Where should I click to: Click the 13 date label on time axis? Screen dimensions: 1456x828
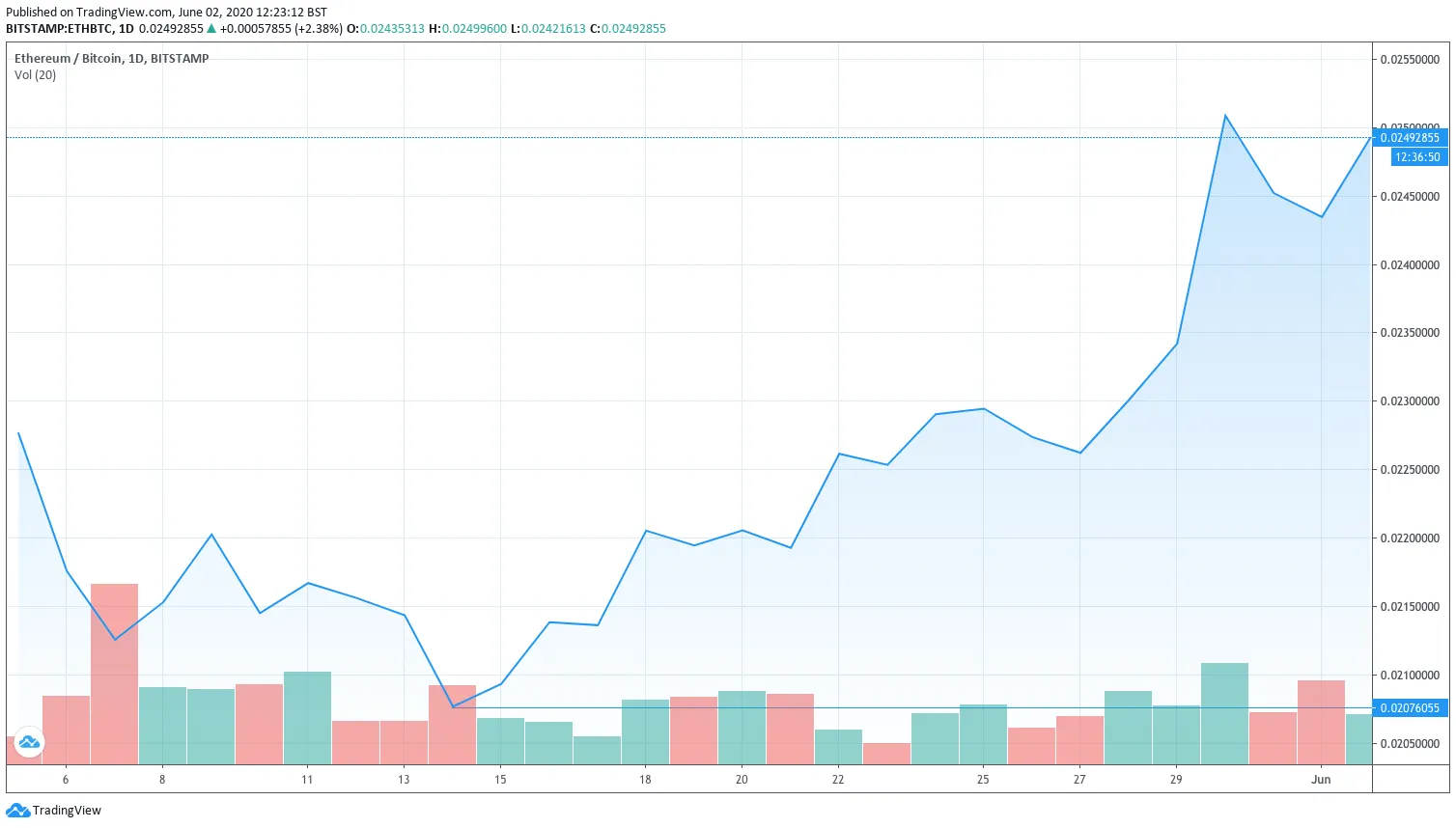(x=404, y=780)
